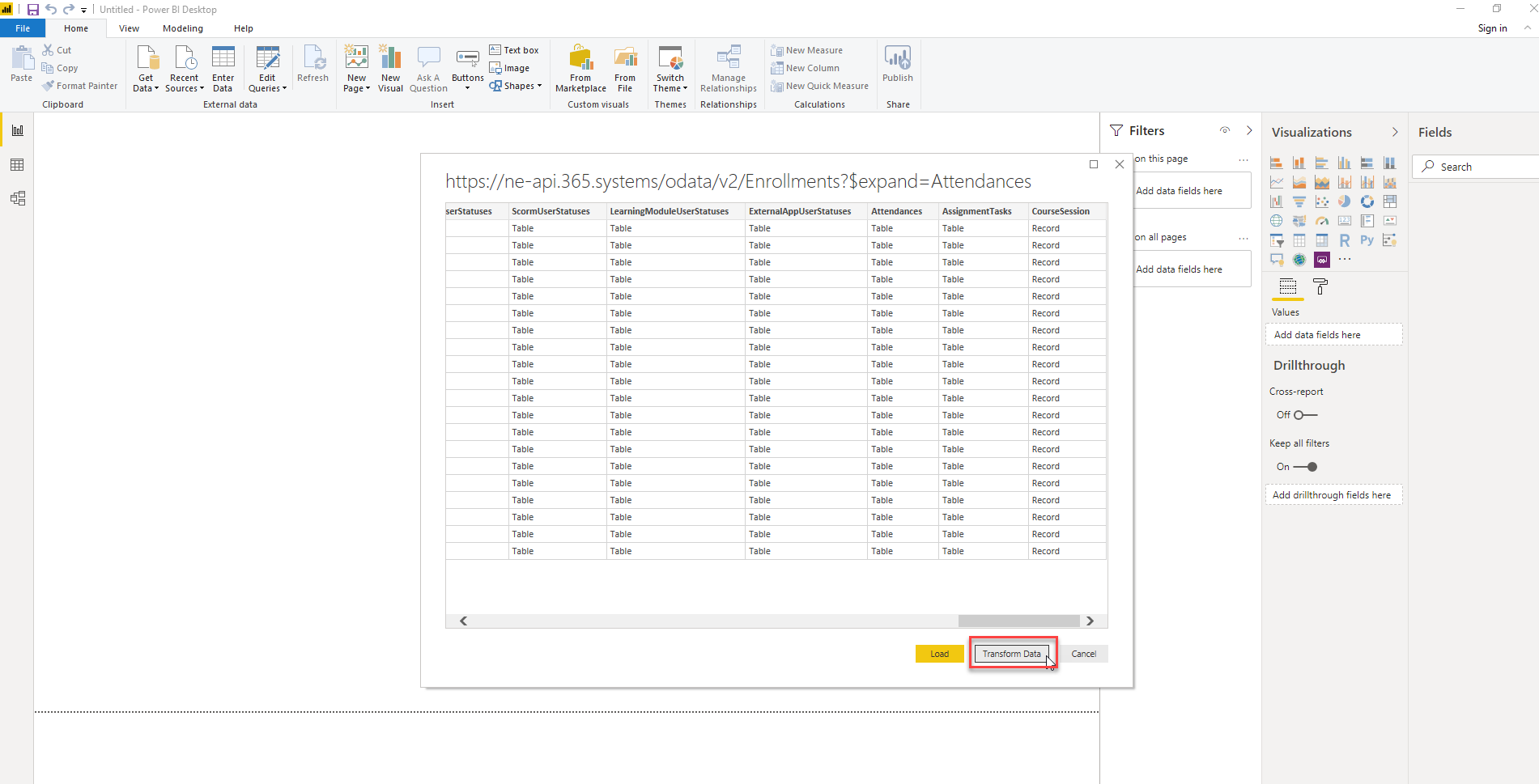Click the Load button
This screenshot has height=784, width=1539.
[940, 654]
